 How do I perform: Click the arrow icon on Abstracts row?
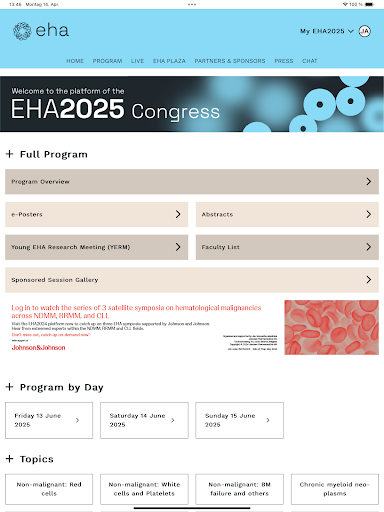(368, 214)
